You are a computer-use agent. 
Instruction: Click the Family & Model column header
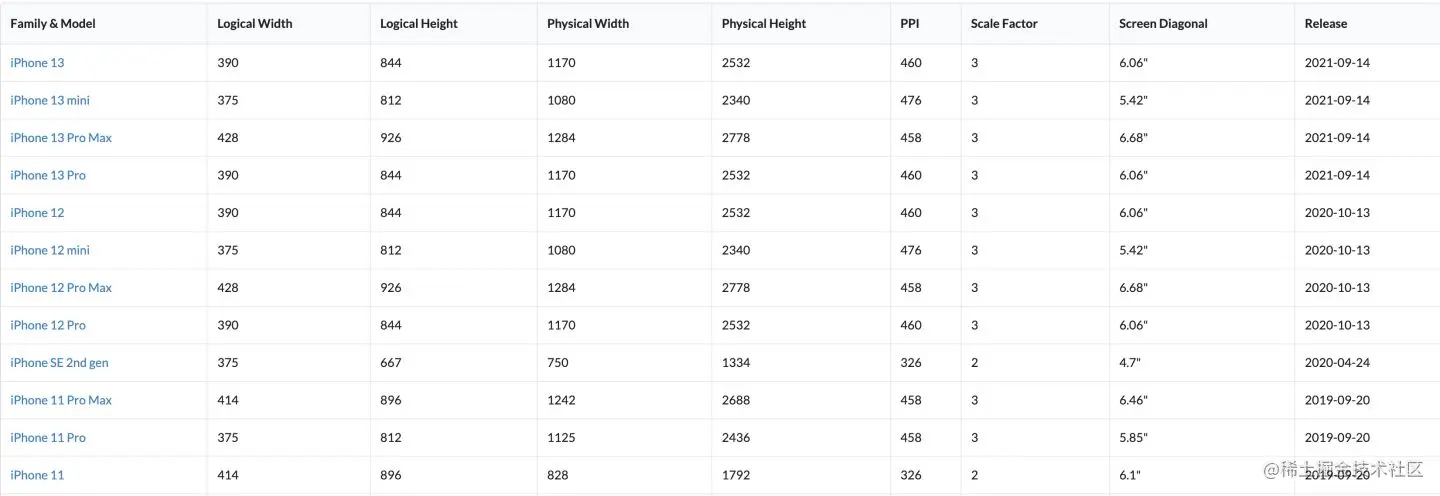pyautogui.click(x=53, y=23)
